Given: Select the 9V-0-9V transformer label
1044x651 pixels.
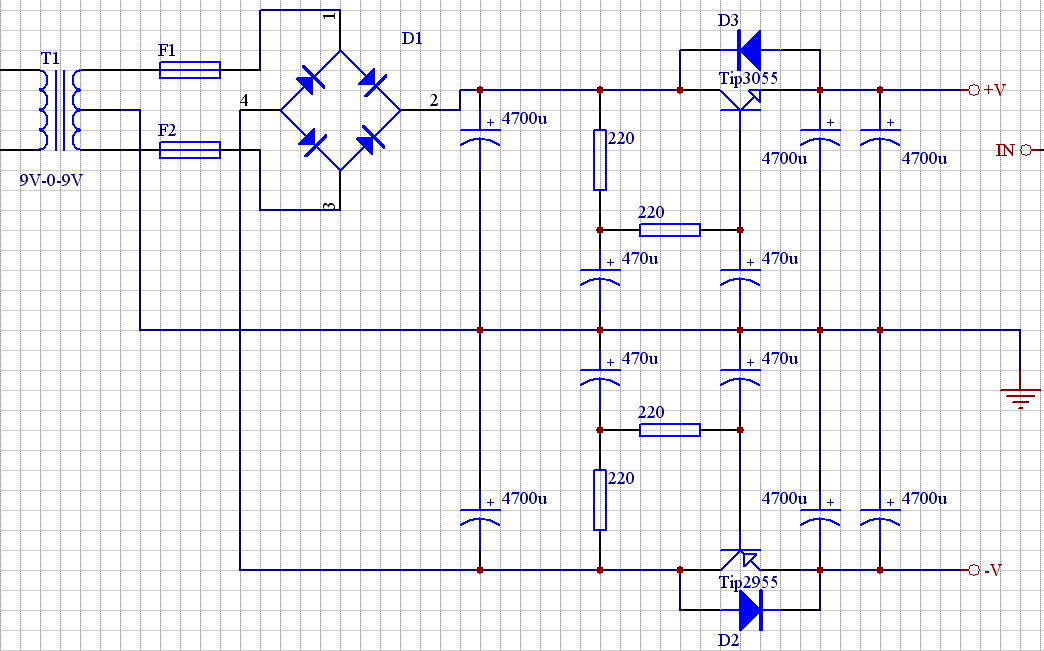Looking at the screenshot, I should pyautogui.click(x=52, y=182).
